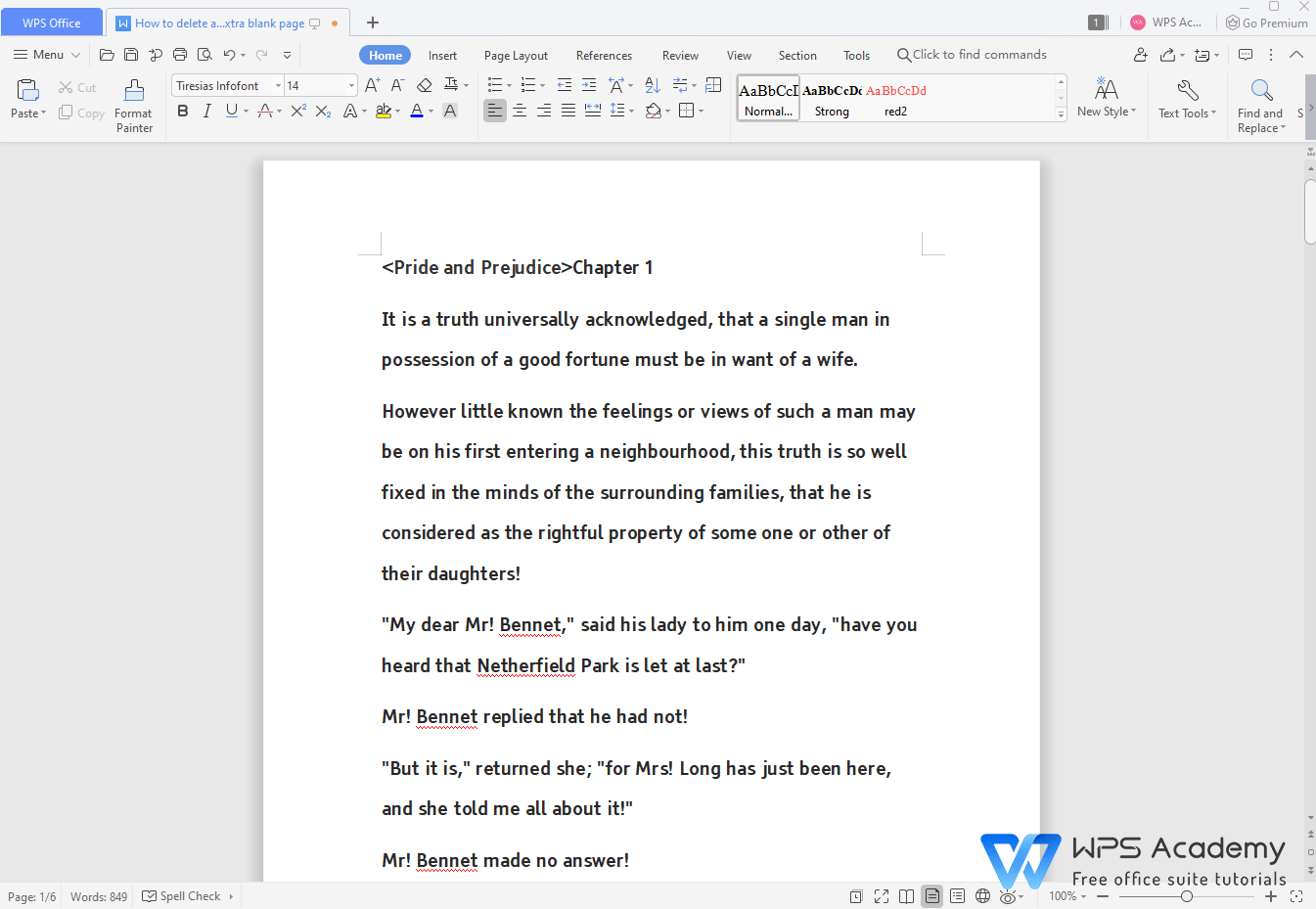Align text to the right
This screenshot has height=909, width=1316.
(544, 112)
